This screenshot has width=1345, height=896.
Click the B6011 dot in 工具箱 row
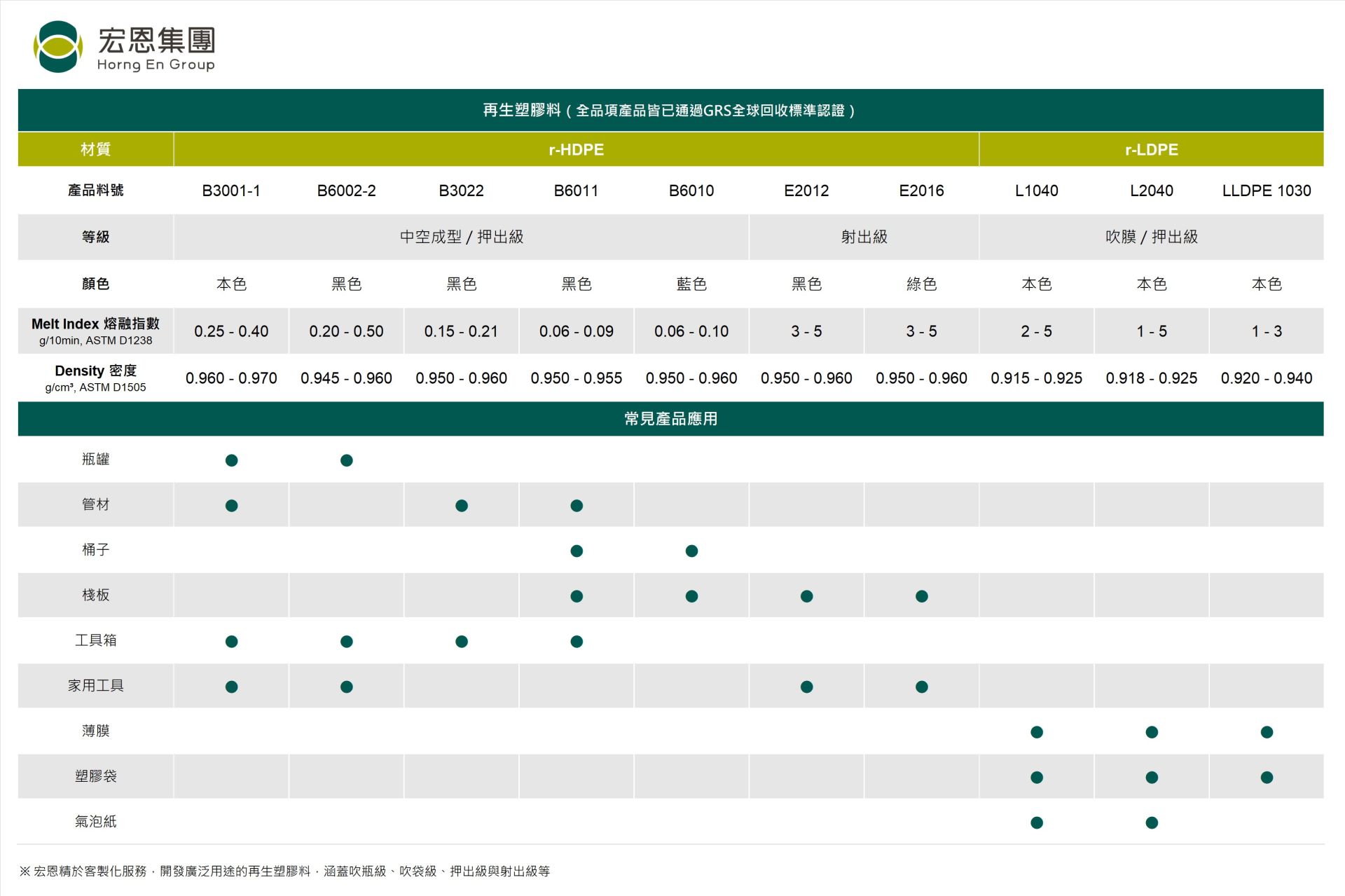pos(576,642)
